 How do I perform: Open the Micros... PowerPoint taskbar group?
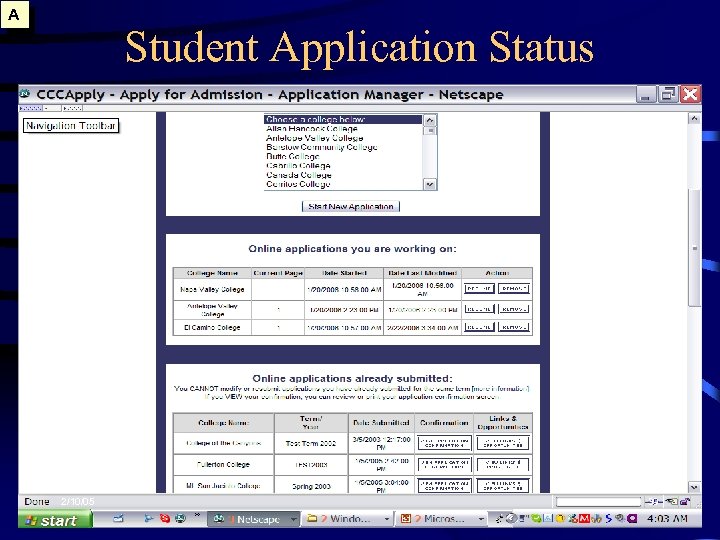coord(440,519)
